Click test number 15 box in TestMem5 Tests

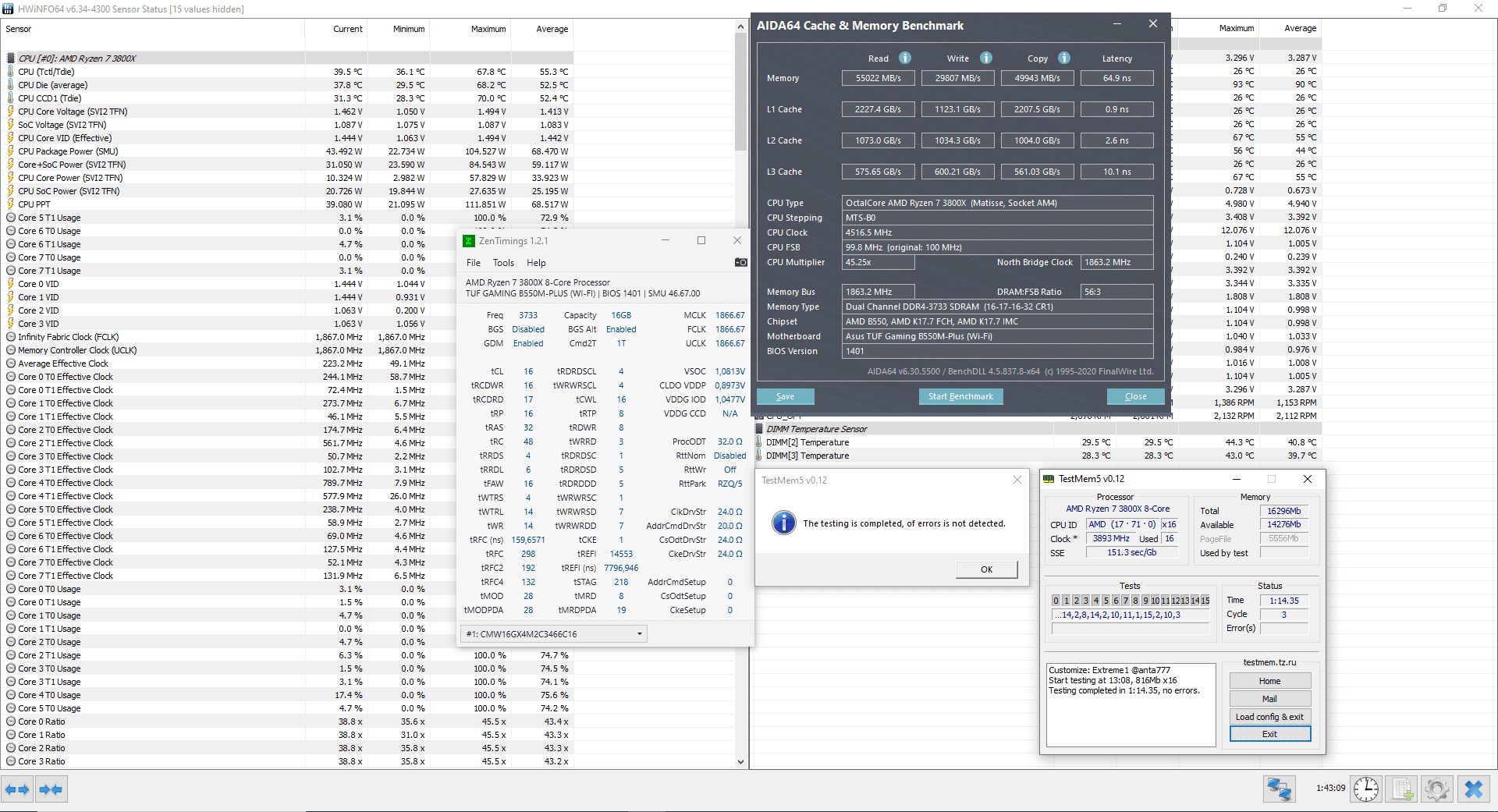(x=1205, y=601)
